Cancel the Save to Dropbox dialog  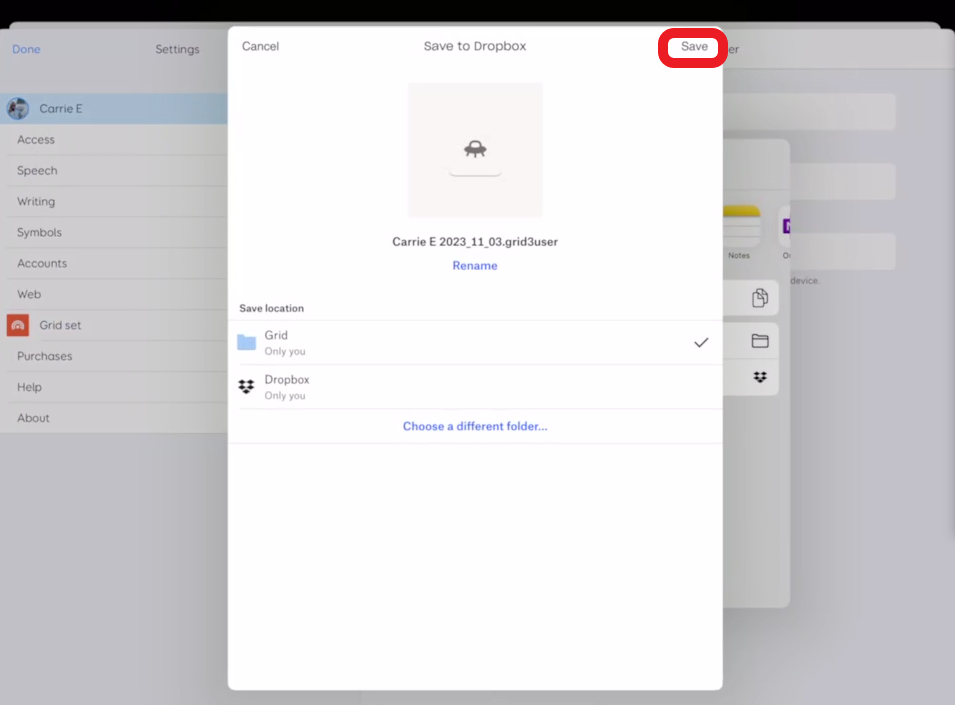260,46
